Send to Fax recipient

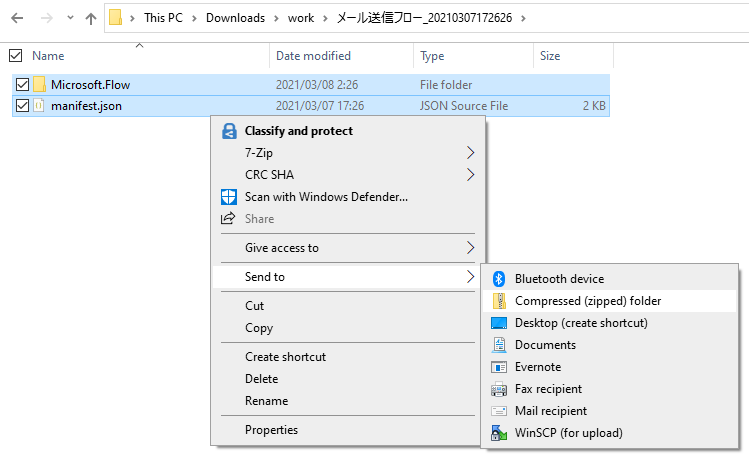tap(548, 389)
